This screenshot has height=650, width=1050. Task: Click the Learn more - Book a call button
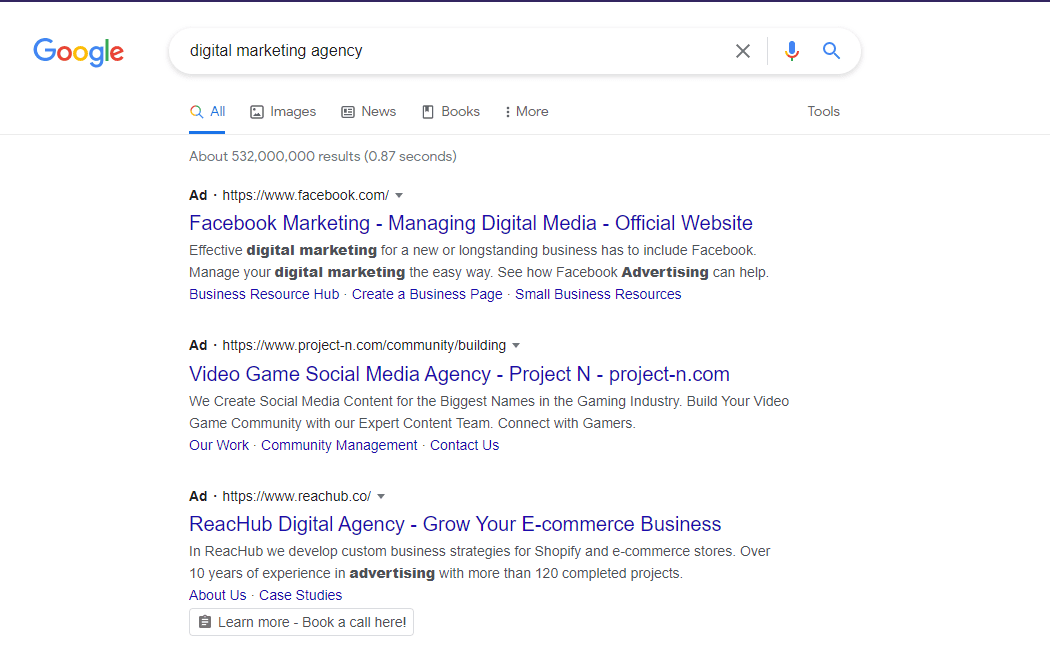(x=301, y=621)
